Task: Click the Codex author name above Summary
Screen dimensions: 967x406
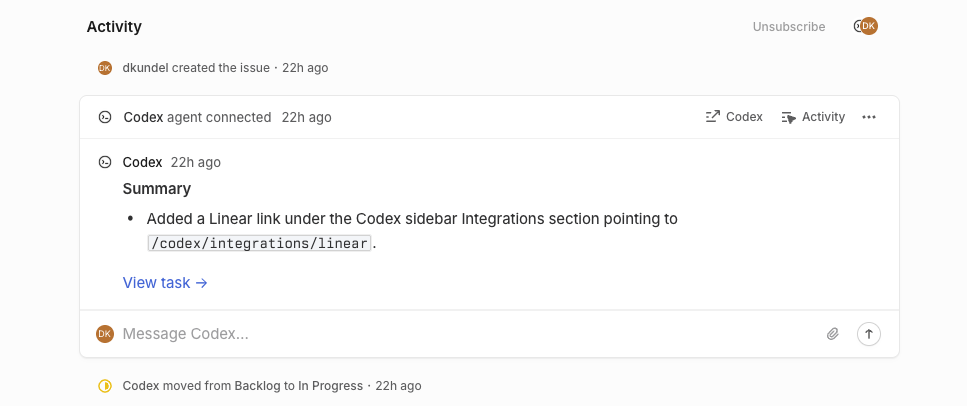Action: pyautogui.click(x=142, y=162)
